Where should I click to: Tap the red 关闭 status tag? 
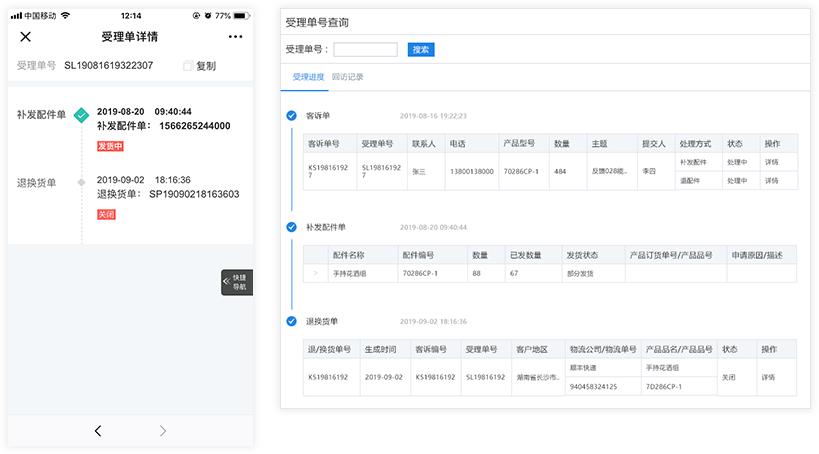pos(106,214)
